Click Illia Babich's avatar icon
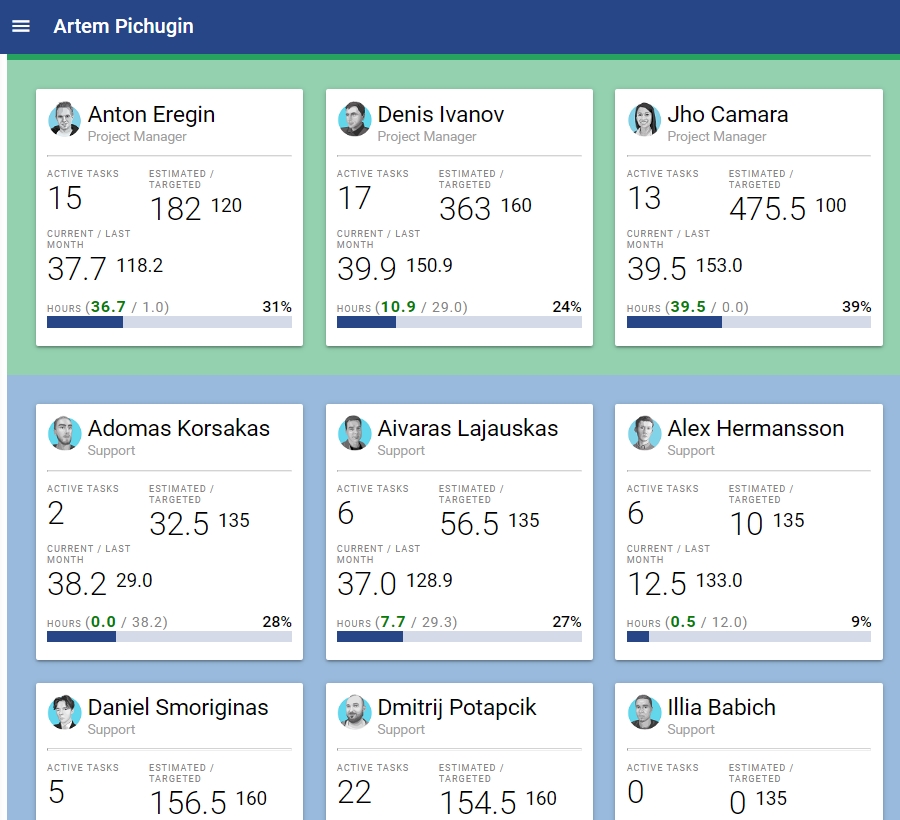The image size is (900, 820). pos(645,712)
